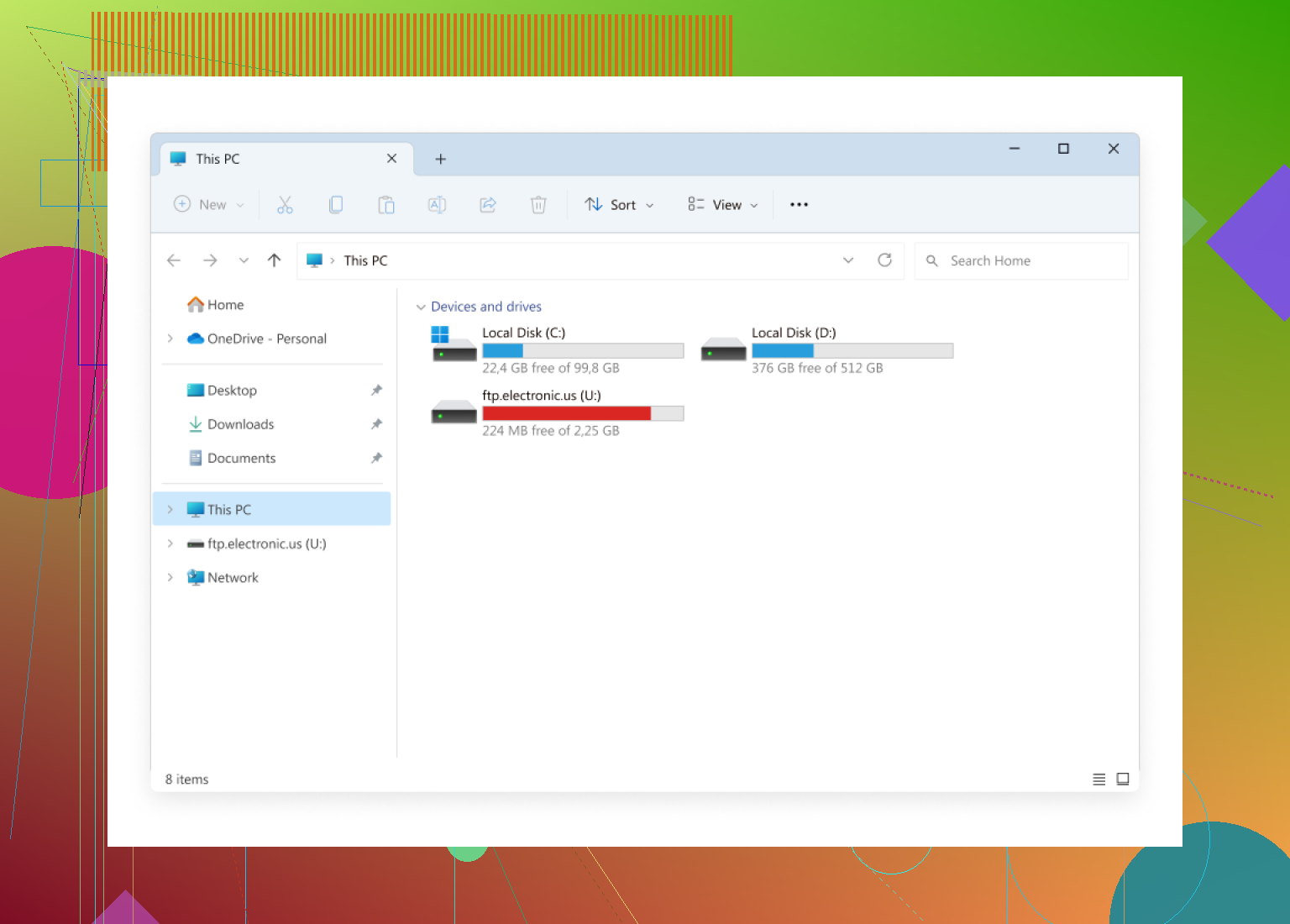Image resolution: width=1290 pixels, height=924 pixels.
Task: Open Downloads in the sidebar
Action: [240, 424]
